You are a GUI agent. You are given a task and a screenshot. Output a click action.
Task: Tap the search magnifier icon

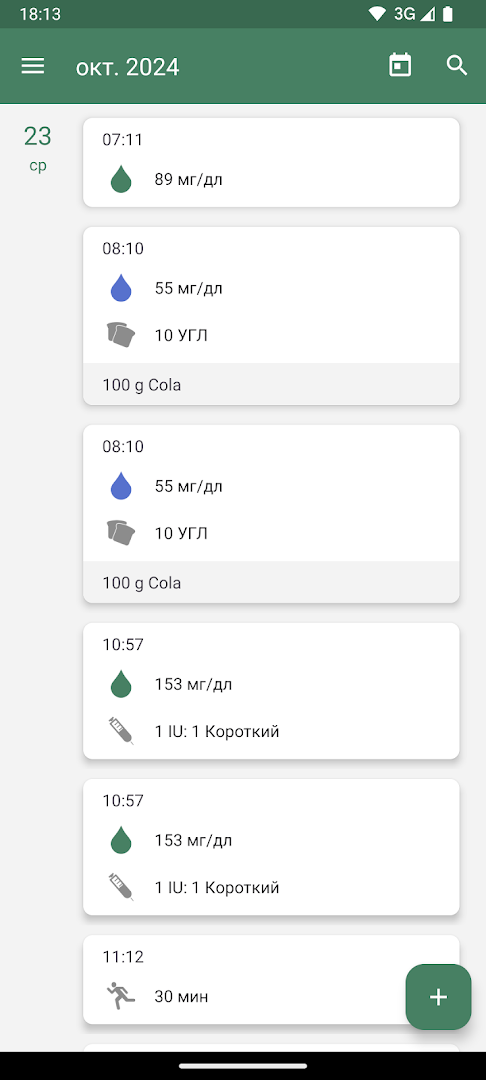click(457, 65)
